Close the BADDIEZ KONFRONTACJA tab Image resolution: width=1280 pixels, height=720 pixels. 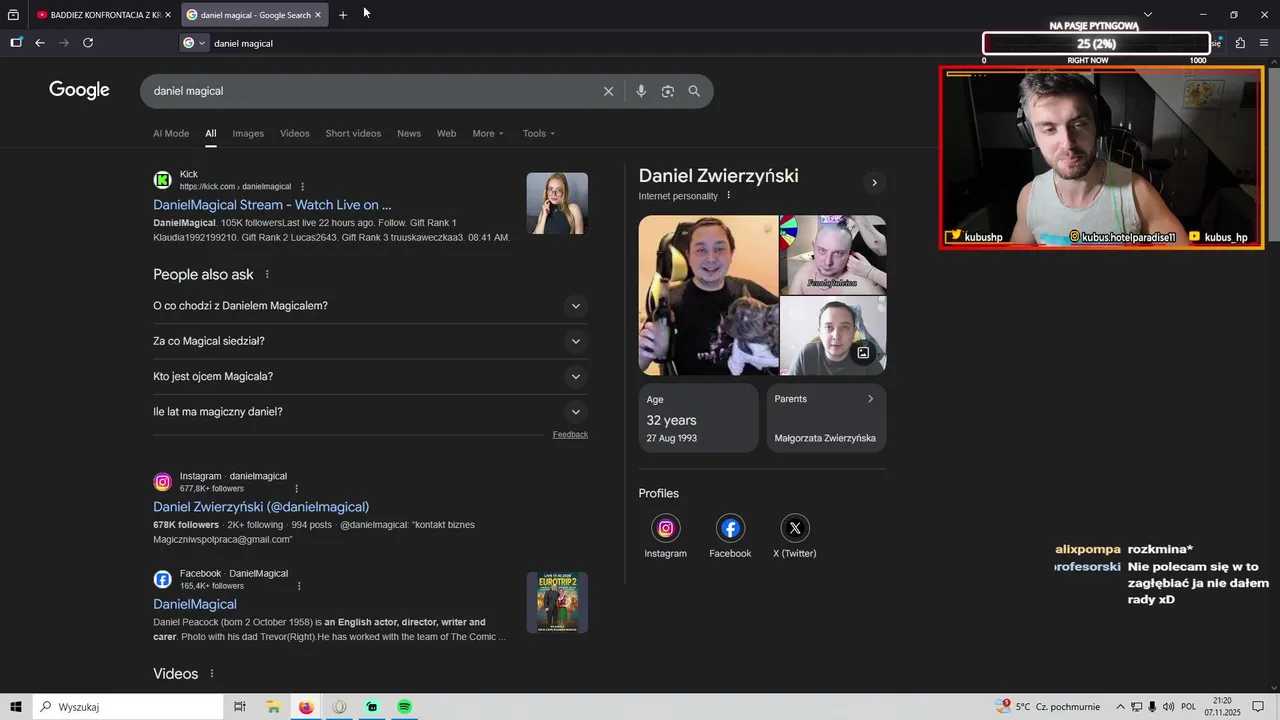coord(168,15)
